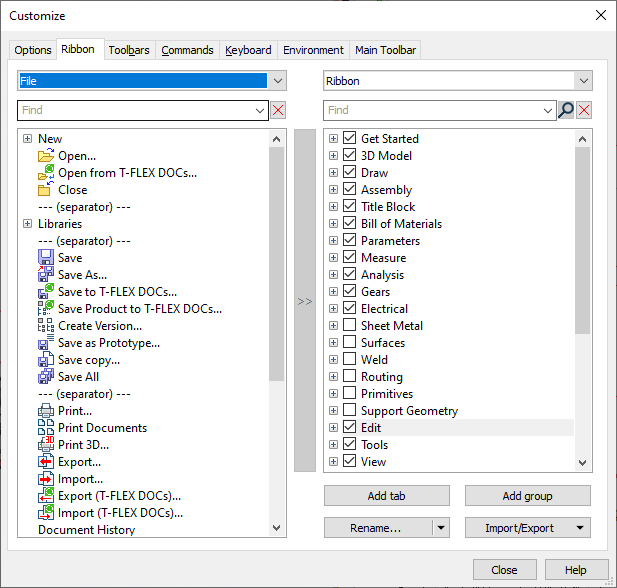The width and height of the screenshot is (617, 588).
Task: Clear the right Find field with red X
Action: (x=584, y=110)
